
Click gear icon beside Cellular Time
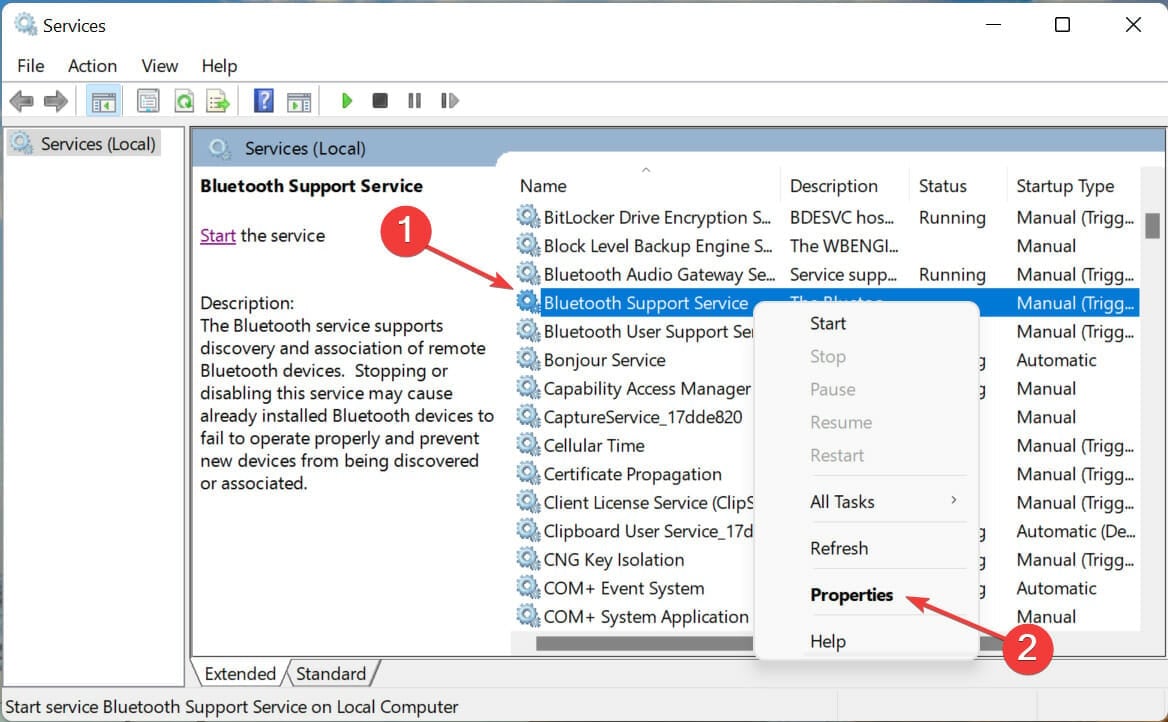(528, 445)
